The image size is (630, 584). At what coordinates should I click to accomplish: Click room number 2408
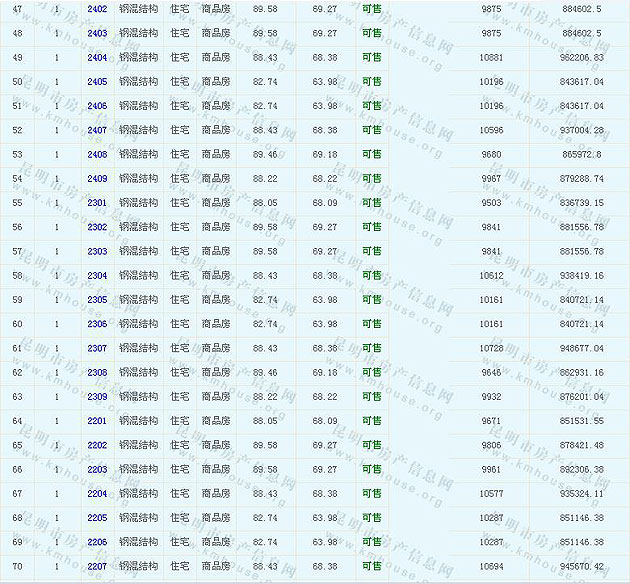click(x=97, y=154)
